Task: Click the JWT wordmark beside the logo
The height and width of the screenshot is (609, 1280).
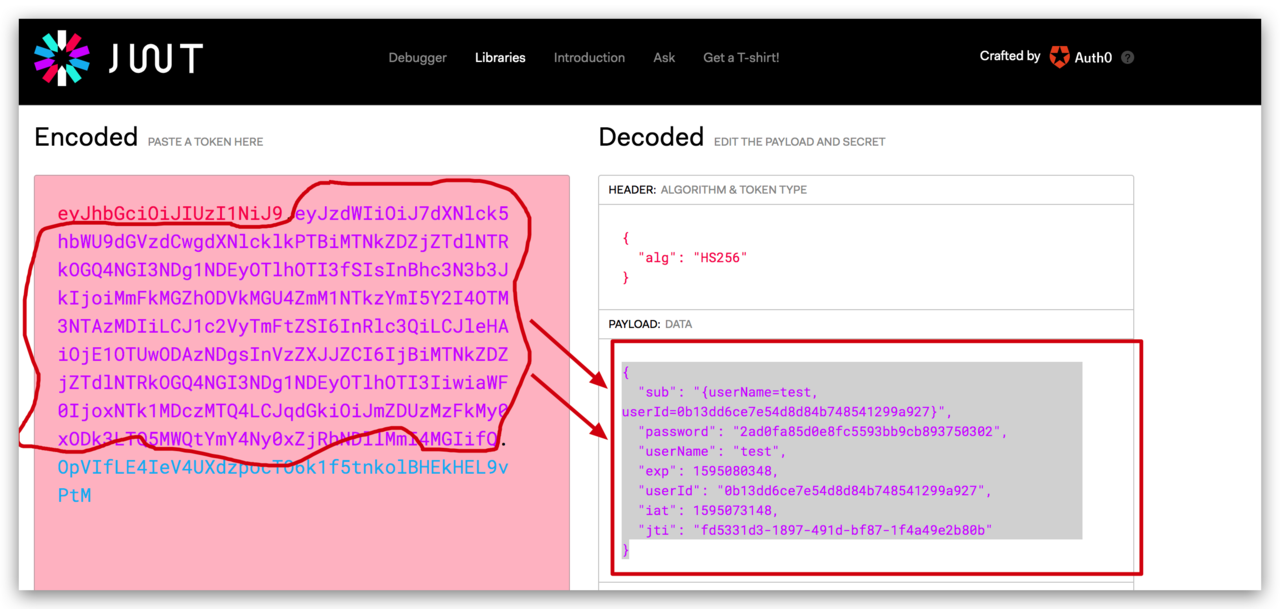Action: pos(155,59)
